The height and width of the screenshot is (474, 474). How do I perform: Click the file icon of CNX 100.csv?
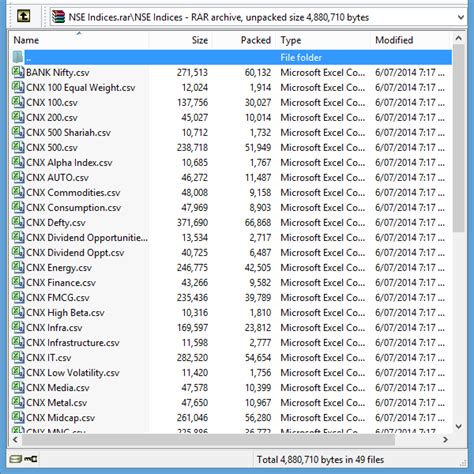18,102
